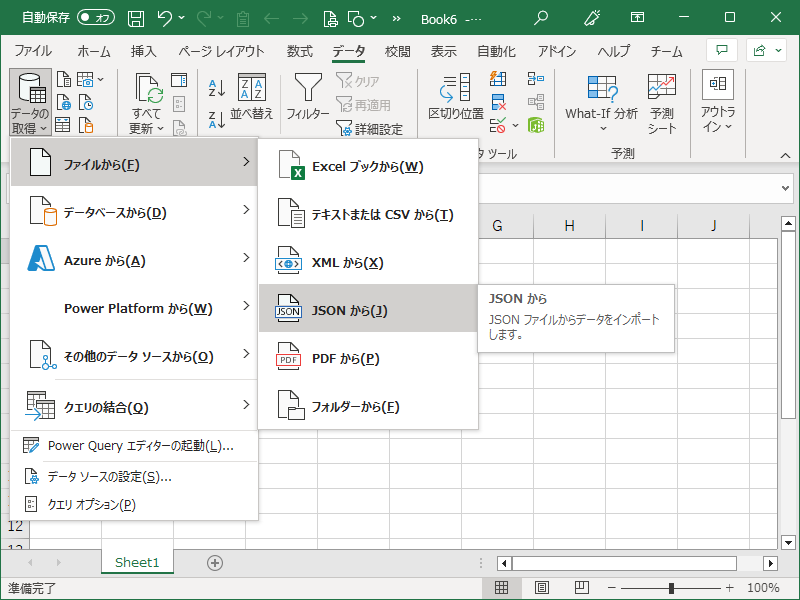Select column H header
The image size is (800, 600).
click(569, 226)
